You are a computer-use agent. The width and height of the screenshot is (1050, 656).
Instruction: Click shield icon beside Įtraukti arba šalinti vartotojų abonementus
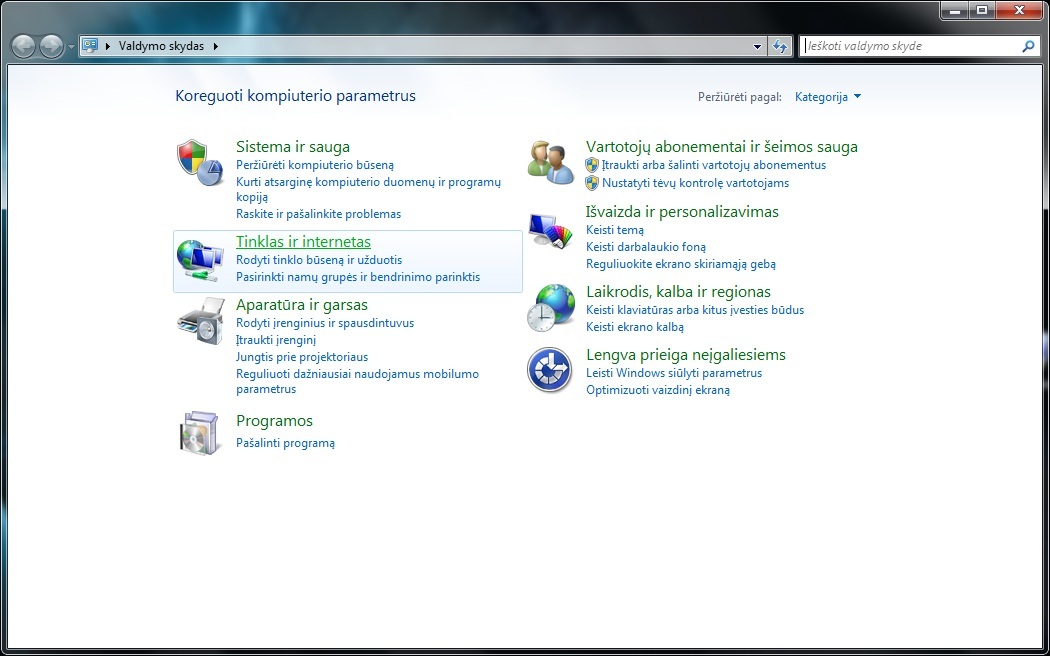pyautogui.click(x=592, y=165)
